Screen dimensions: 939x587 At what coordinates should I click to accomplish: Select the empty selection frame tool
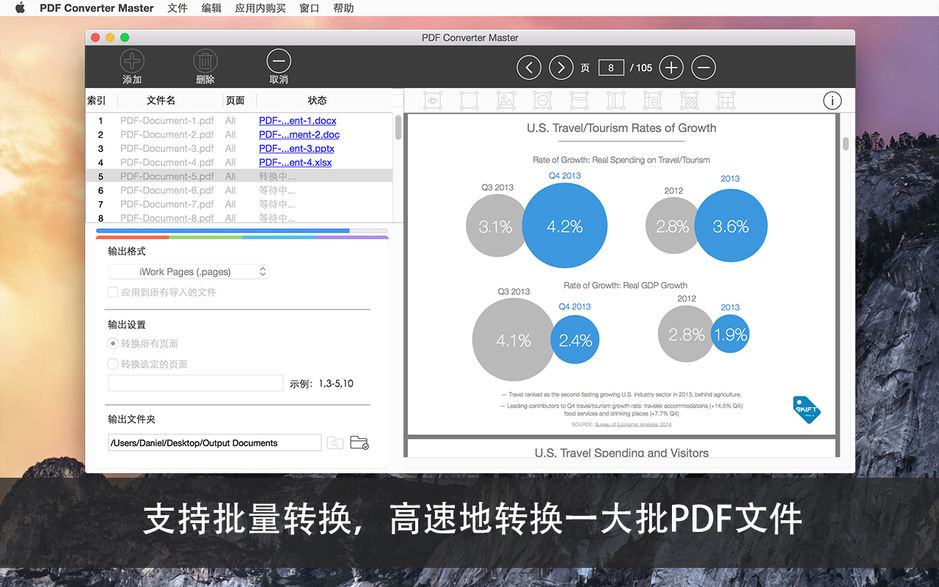click(467, 100)
